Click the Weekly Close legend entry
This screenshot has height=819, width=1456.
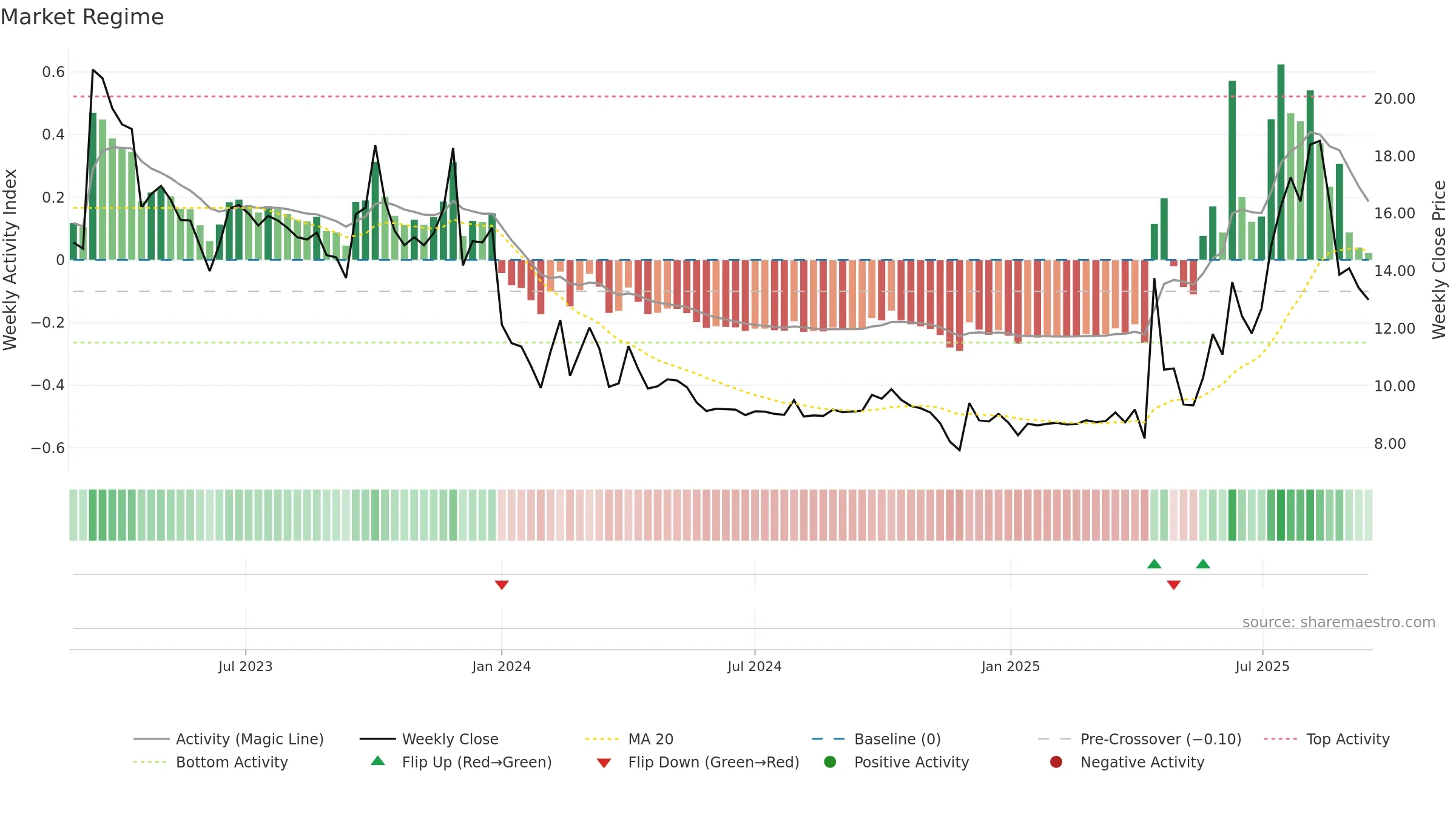tap(429, 739)
